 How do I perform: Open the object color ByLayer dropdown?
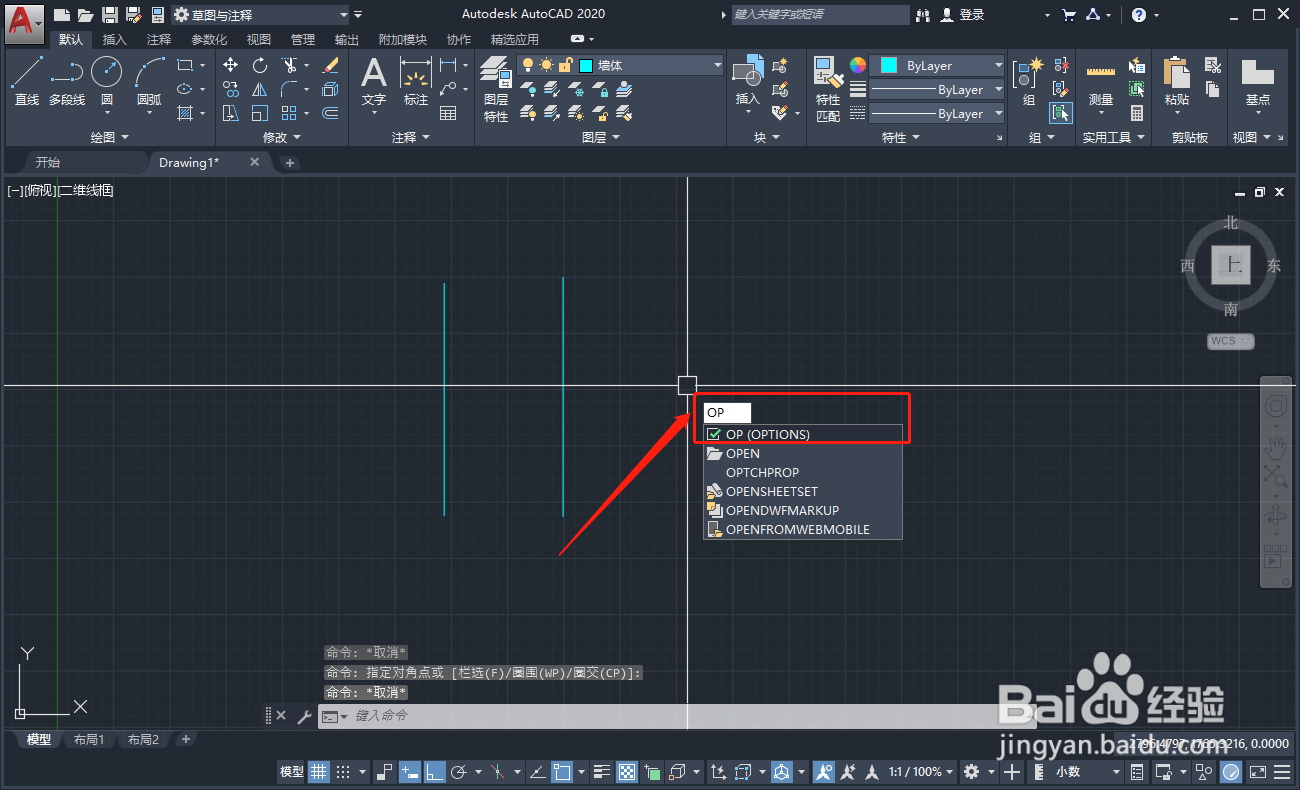(937, 65)
